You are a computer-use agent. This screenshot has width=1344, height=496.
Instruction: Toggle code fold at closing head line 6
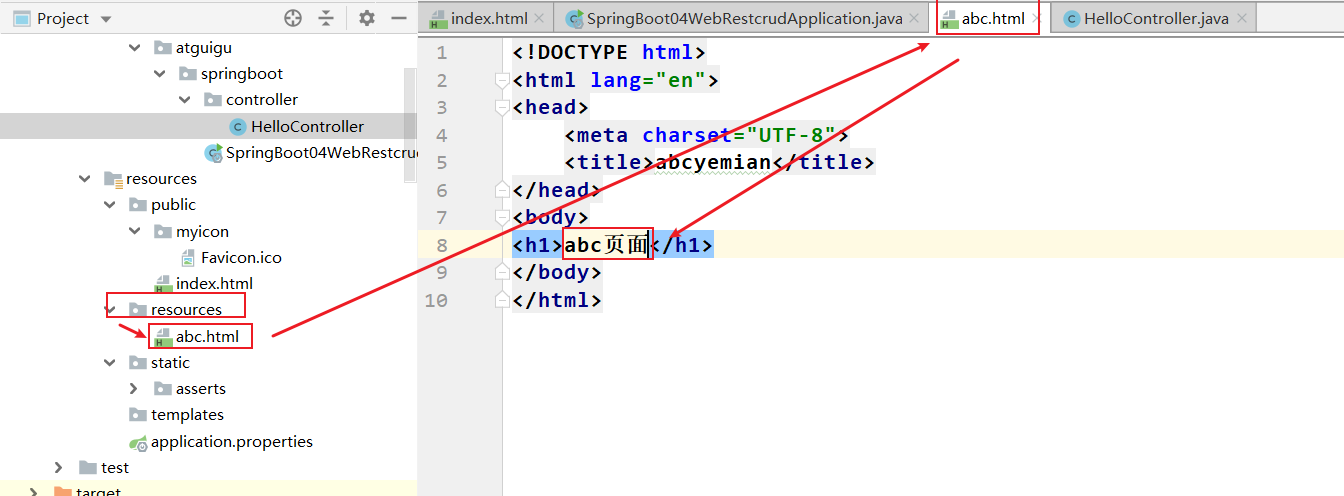pyautogui.click(x=503, y=189)
